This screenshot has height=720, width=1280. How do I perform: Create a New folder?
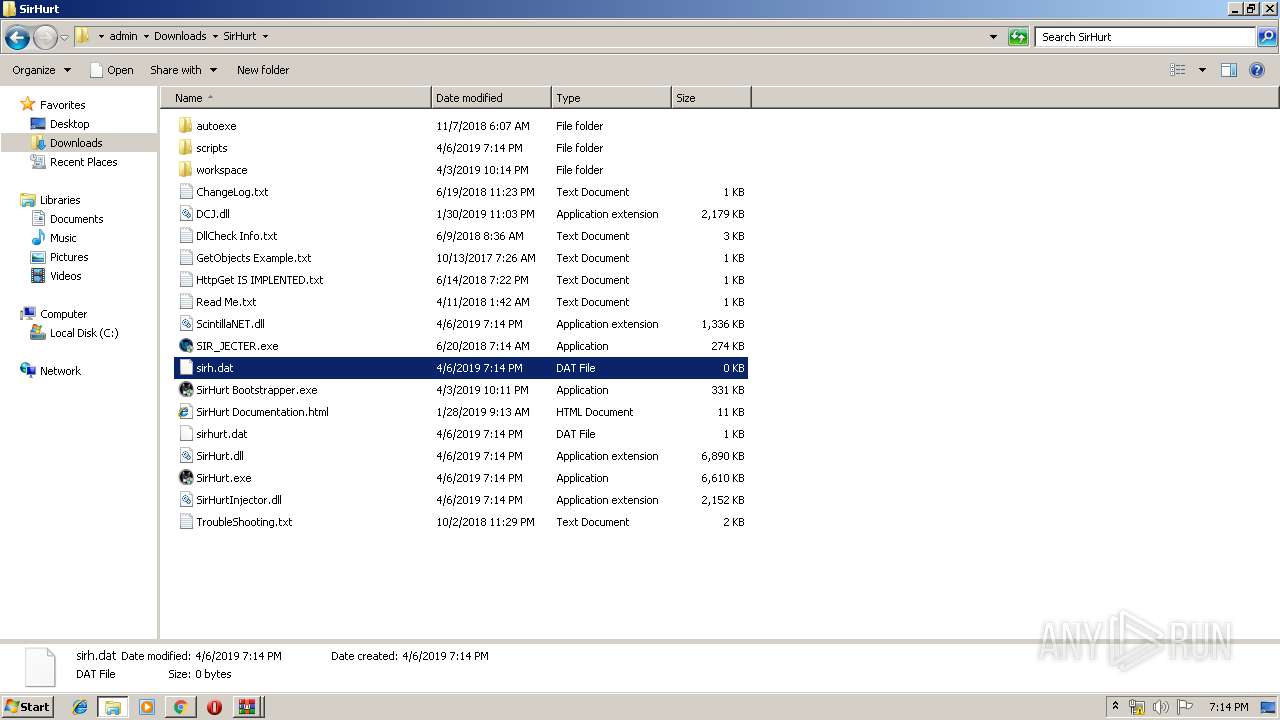coord(263,70)
